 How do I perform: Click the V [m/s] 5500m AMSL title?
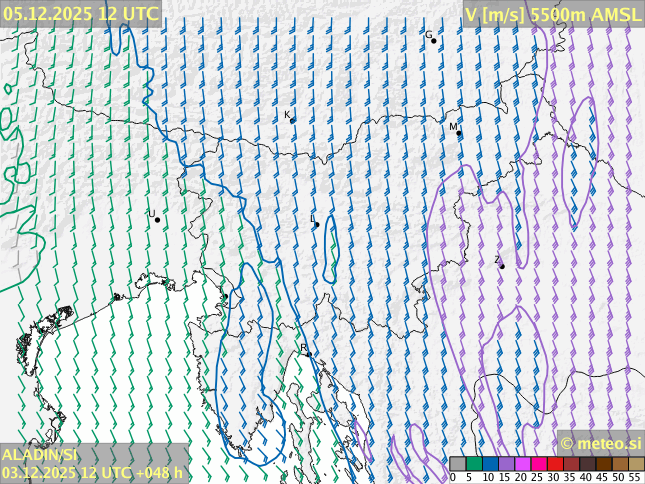[x=553, y=14]
